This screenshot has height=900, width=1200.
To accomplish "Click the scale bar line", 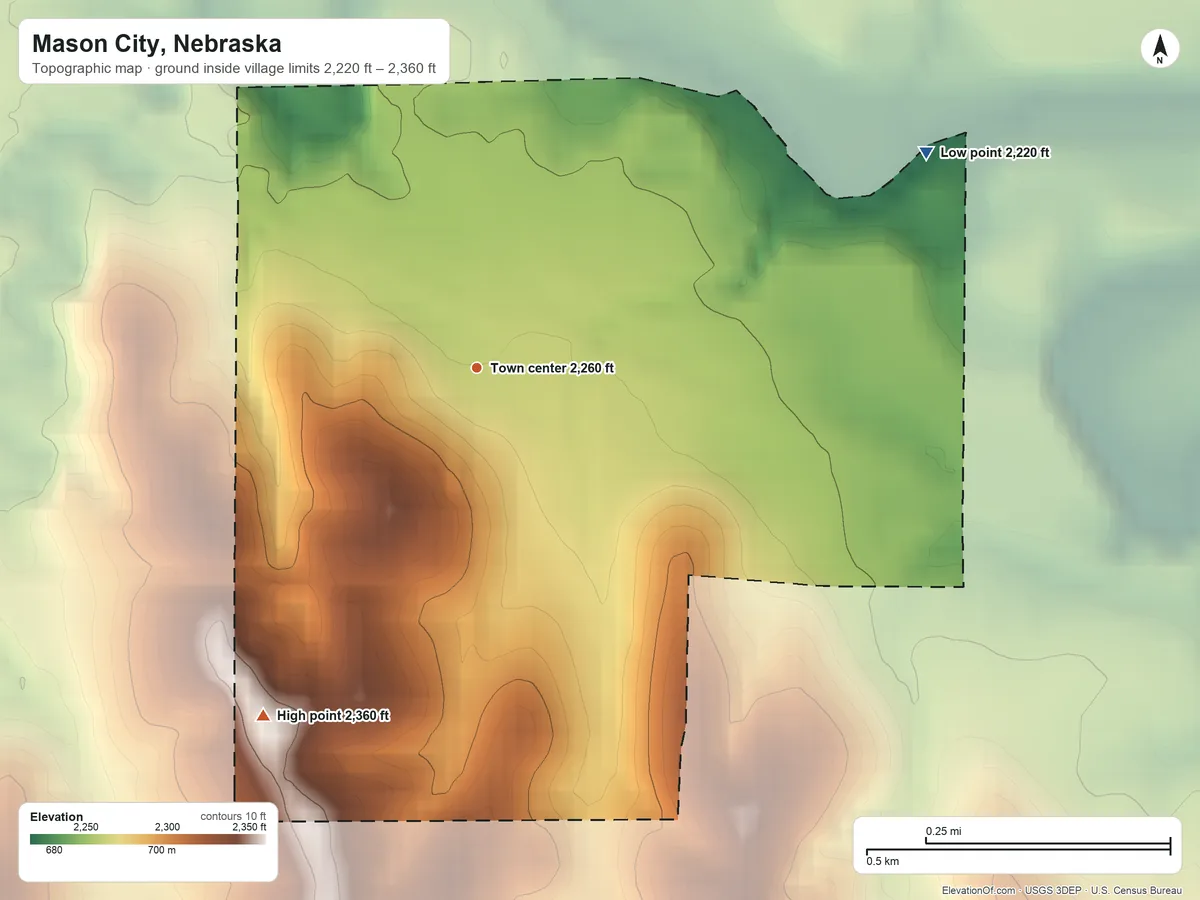I will point(1018,848).
